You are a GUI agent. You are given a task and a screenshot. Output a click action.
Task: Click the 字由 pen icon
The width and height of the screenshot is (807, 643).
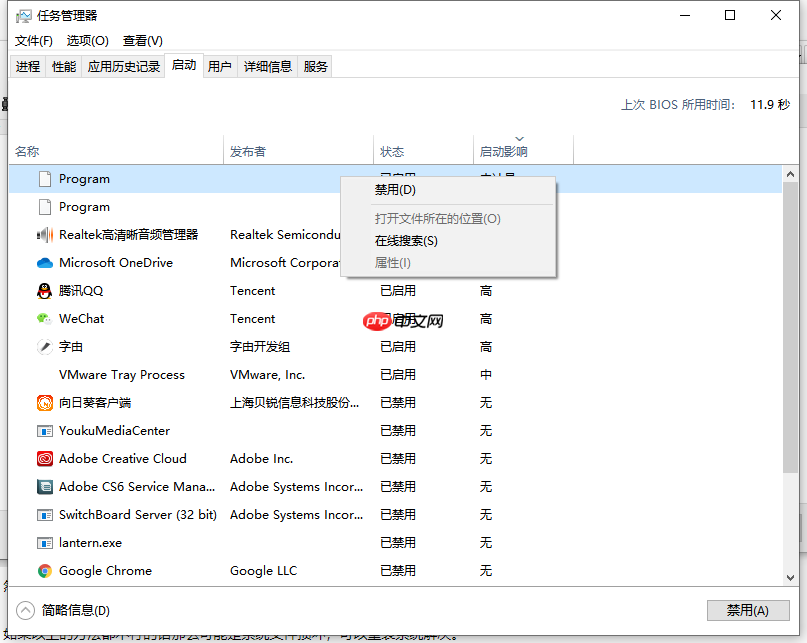point(45,347)
